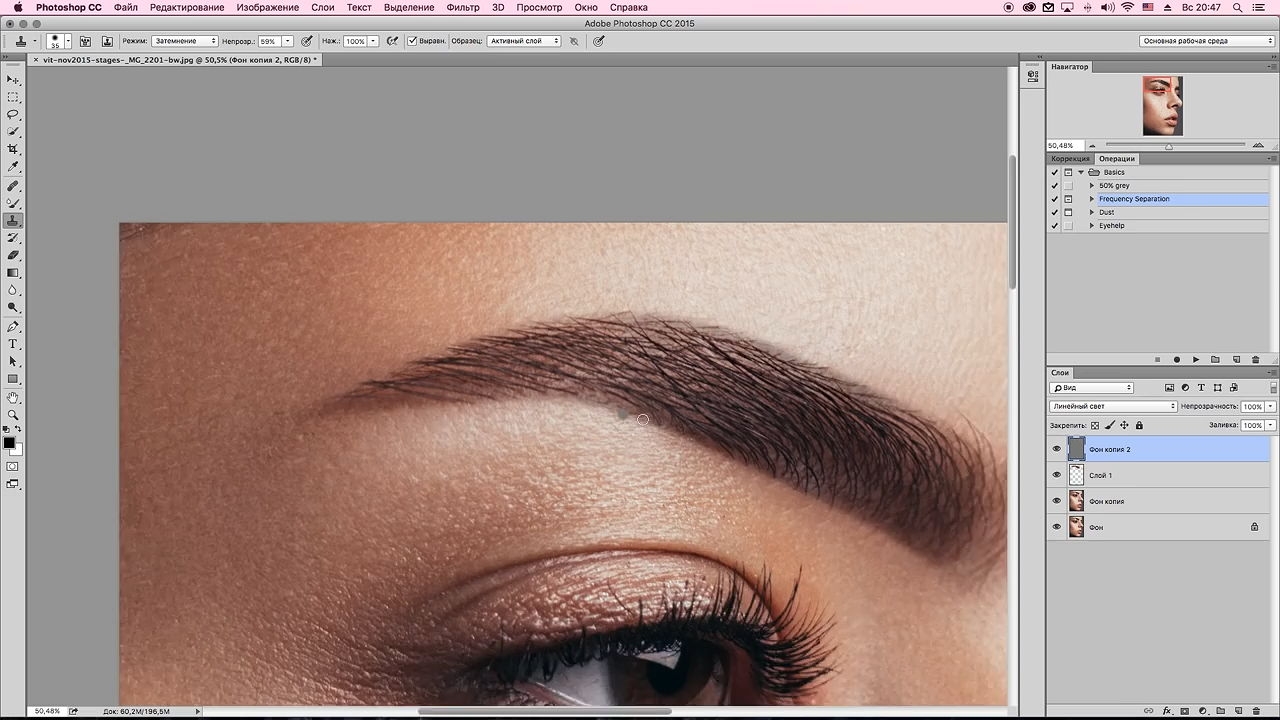Open the Слои menu in the menu bar
The image size is (1280, 720).
click(322, 7)
